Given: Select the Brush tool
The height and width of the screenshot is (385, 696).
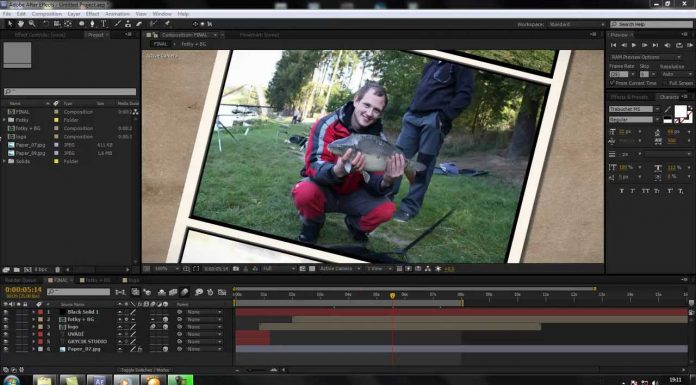Looking at the screenshot, I should click(118, 24).
